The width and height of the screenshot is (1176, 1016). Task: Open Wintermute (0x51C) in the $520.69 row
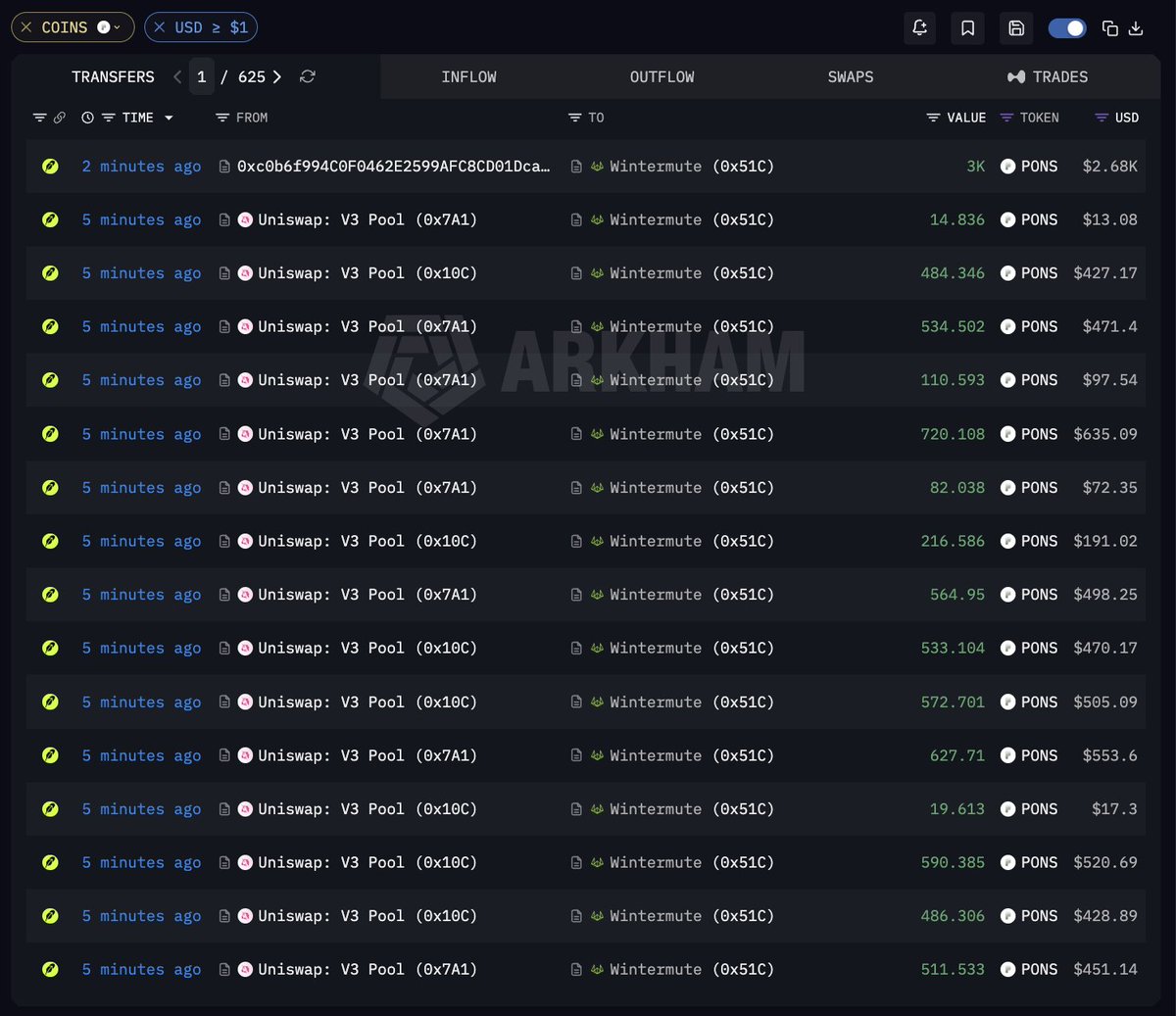pyautogui.click(x=692, y=863)
